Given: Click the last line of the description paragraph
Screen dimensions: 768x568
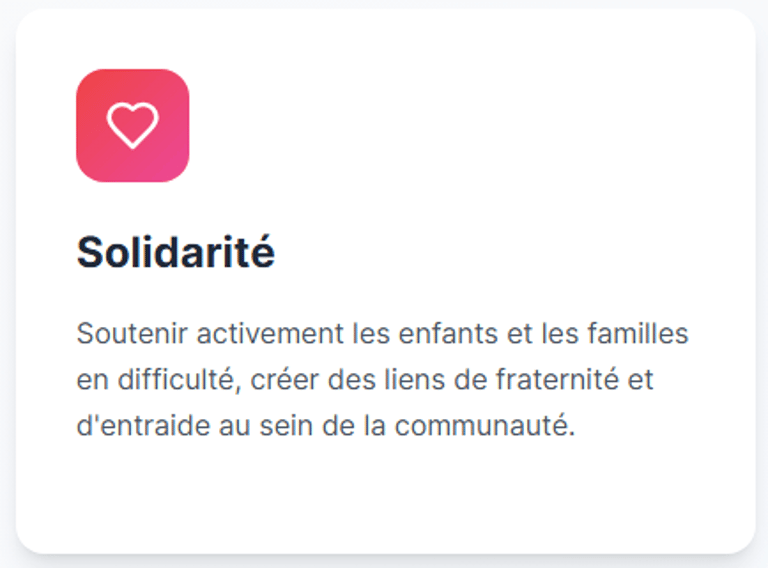Looking at the screenshot, I should pyautogui.click(x=326, y=426).
